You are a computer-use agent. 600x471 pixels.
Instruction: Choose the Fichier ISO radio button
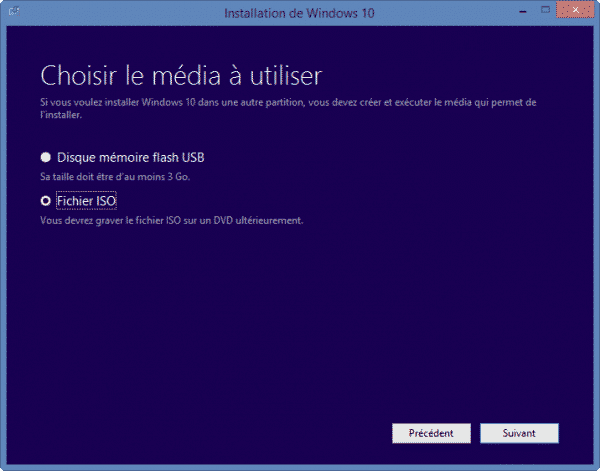click(x=46, y=201)
